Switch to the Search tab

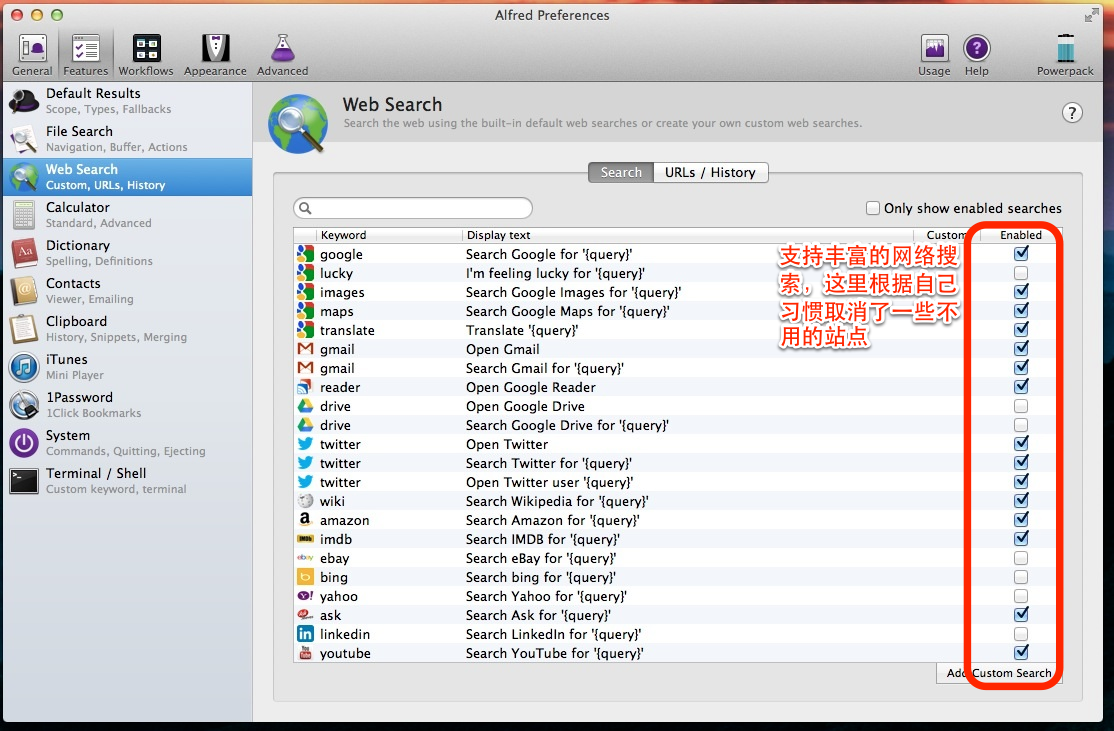621,173
